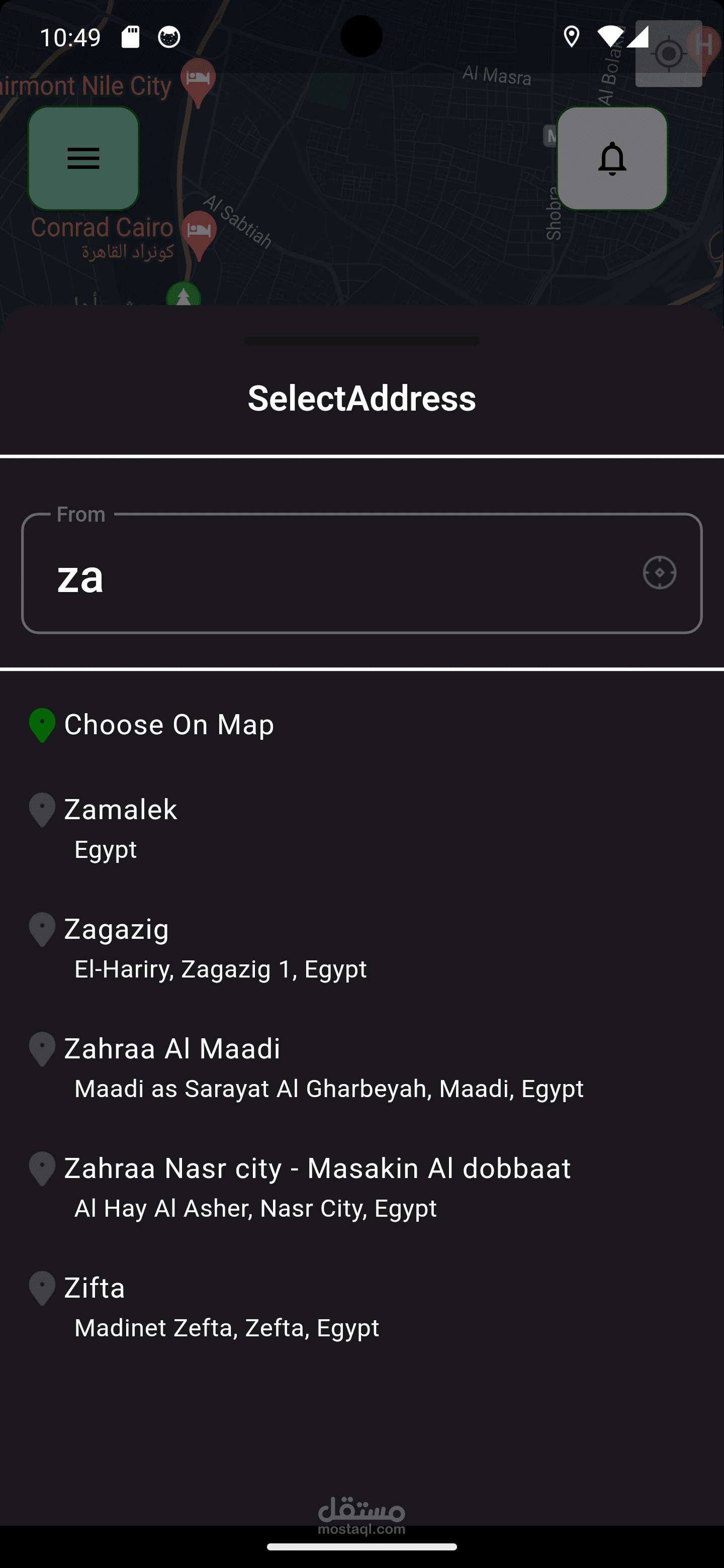This screenshot has width=724, height=1568.
Task: Pick the Zahraa Al Maadi suggestion
Action: 323,1067
